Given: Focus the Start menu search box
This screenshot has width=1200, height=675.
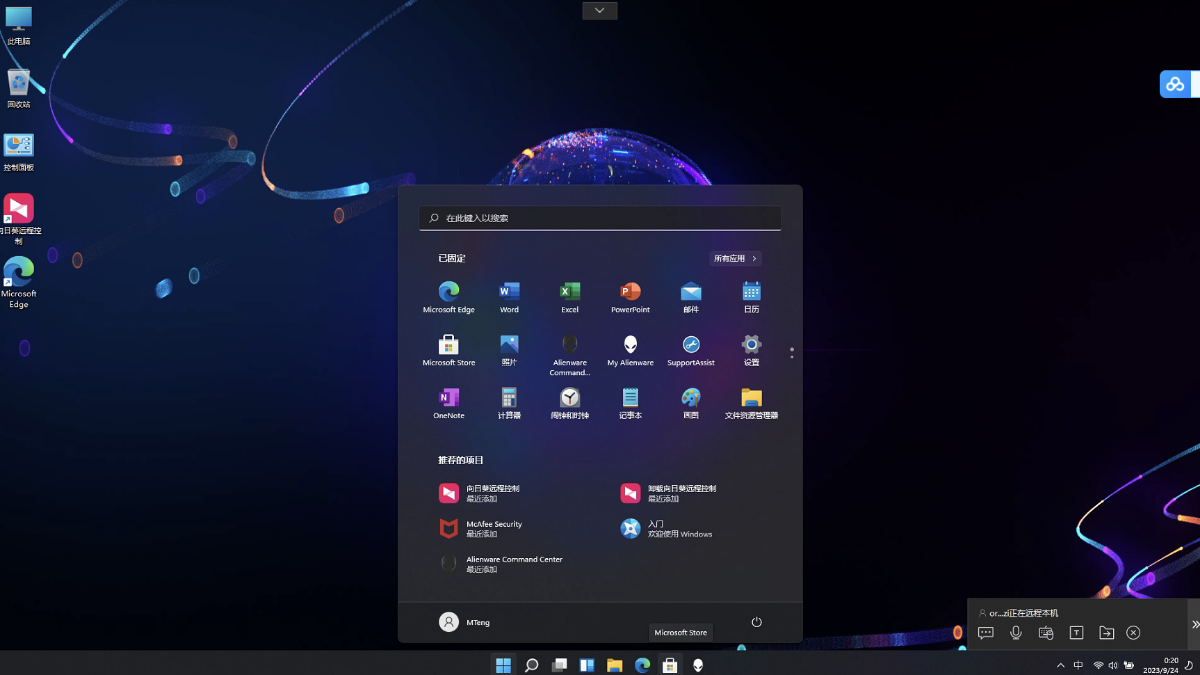Looking at the screenshot, I should coord(600,217).
